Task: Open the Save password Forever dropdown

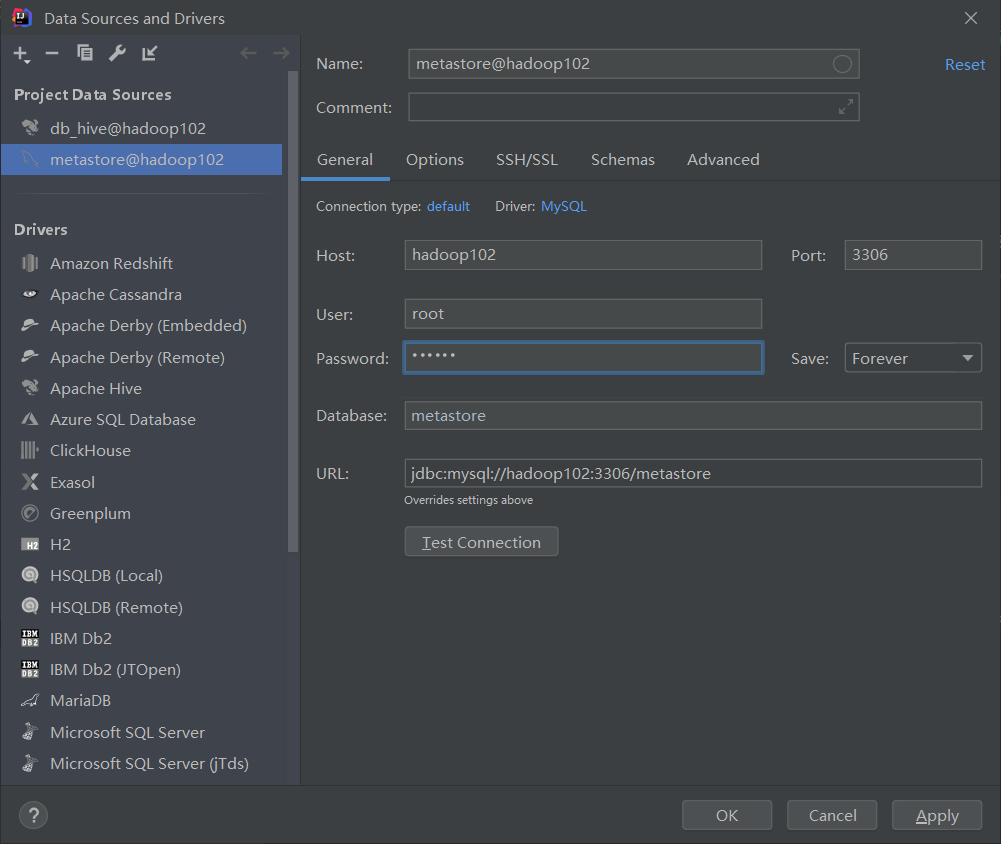Action: [913, 358]
